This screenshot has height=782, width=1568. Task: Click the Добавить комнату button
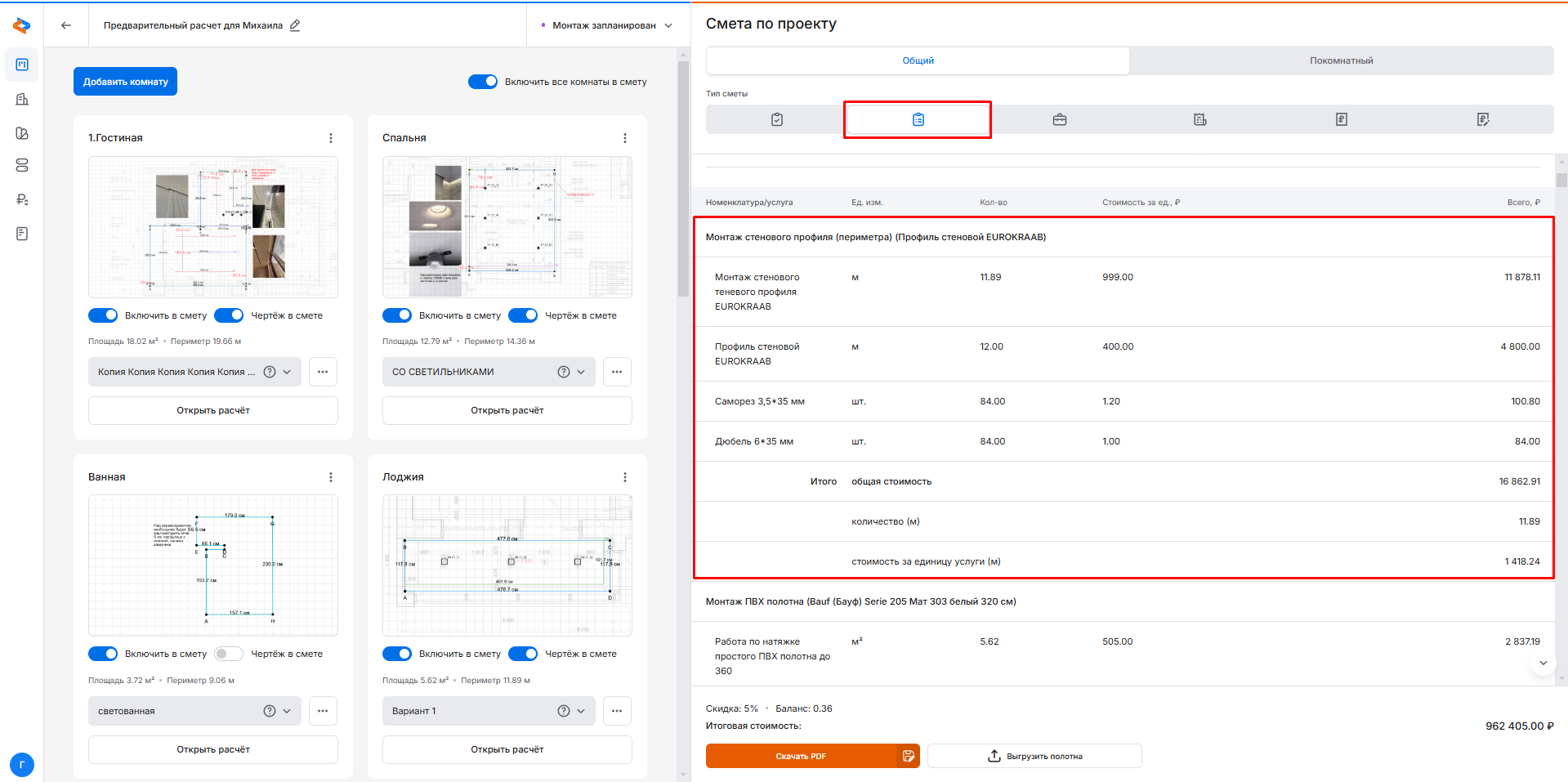click(x=125, y=82)
